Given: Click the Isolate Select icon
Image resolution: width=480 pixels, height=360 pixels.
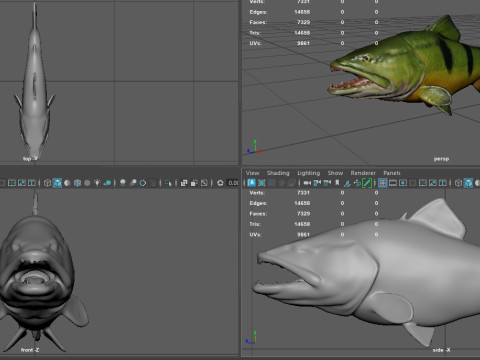Looking at the screenshot, I should [168, 183].
